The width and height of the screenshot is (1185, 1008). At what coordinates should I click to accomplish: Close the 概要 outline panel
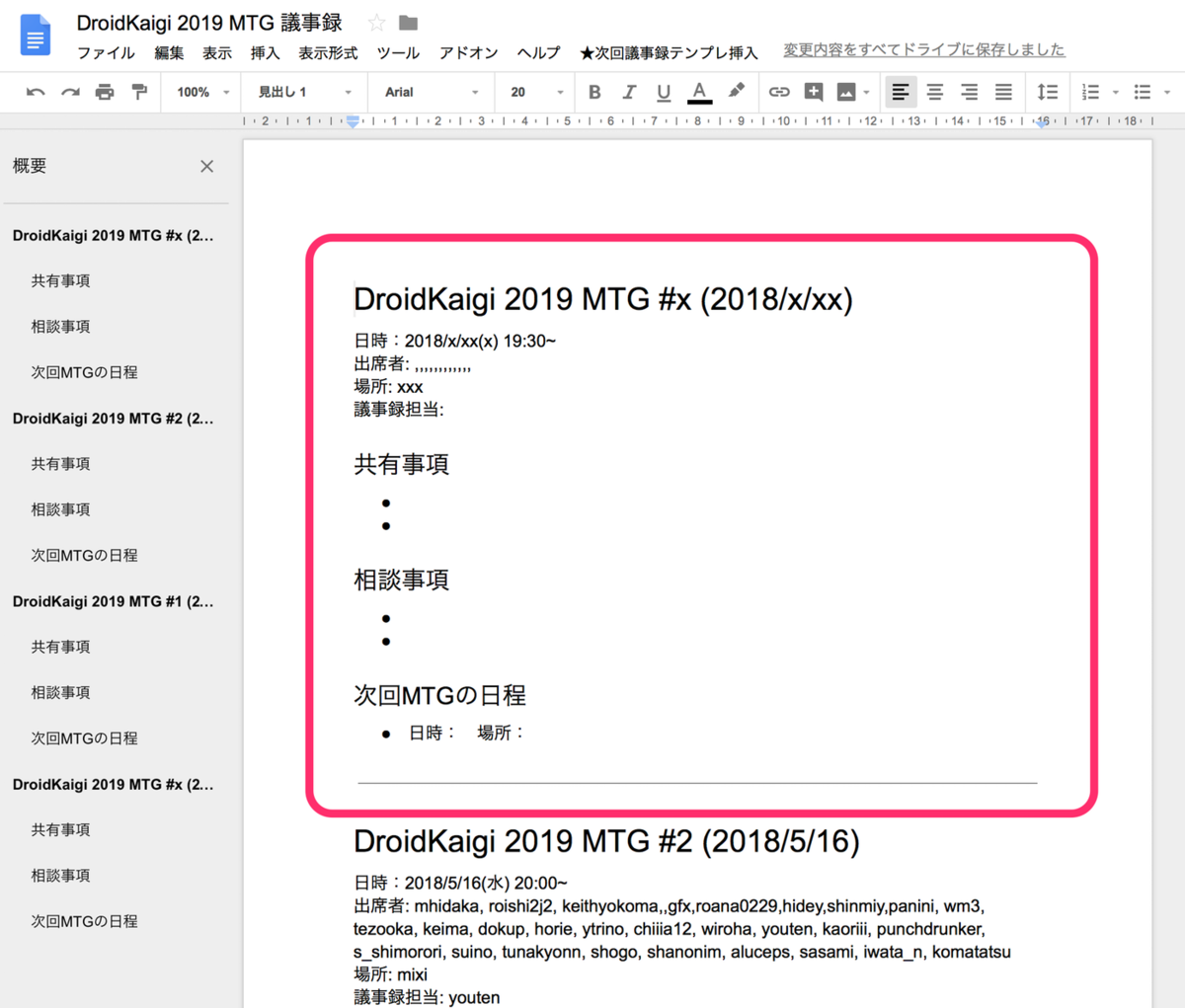tap(206, 166)
